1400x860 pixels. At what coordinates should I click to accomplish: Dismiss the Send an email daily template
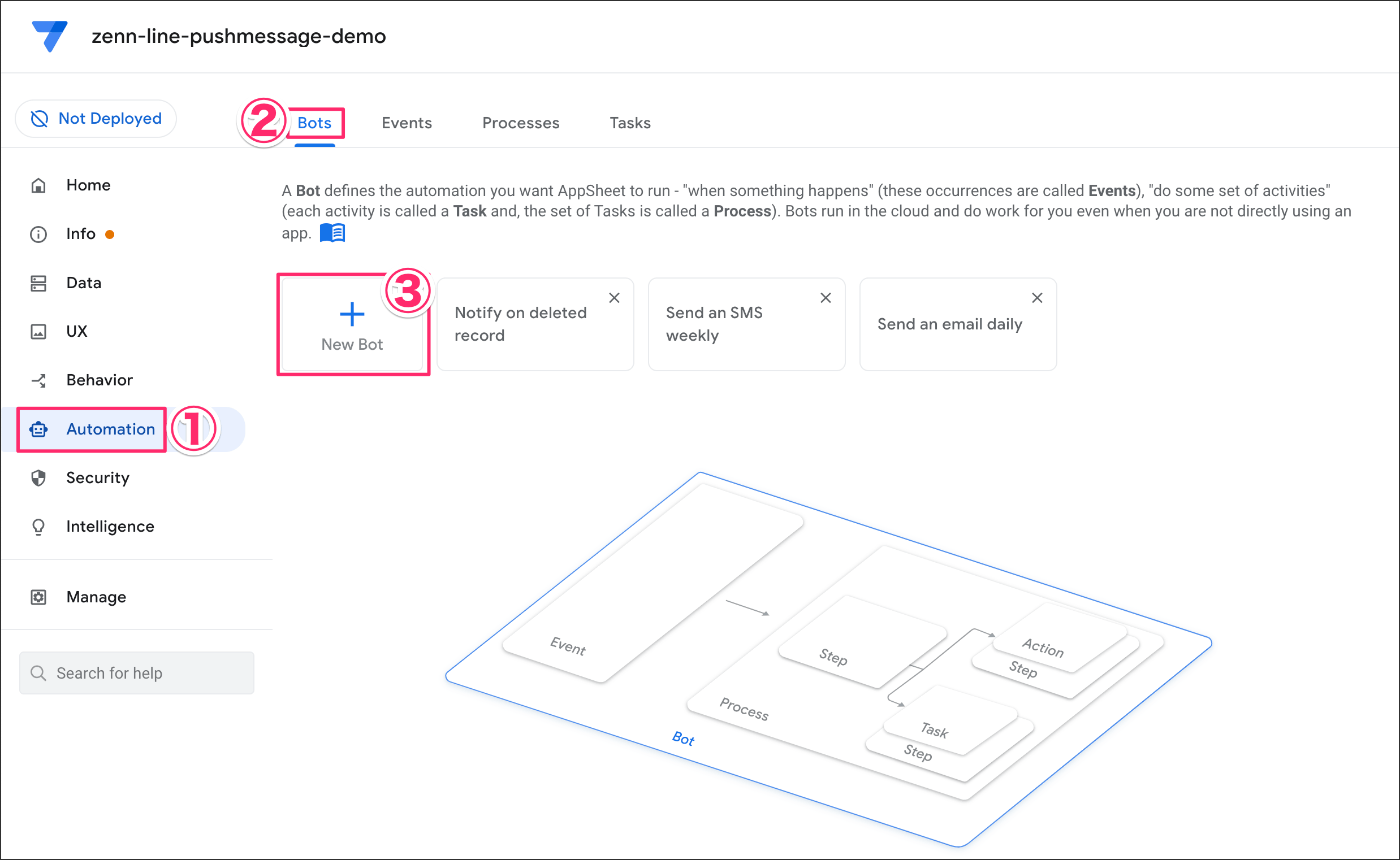(1037, 297)
